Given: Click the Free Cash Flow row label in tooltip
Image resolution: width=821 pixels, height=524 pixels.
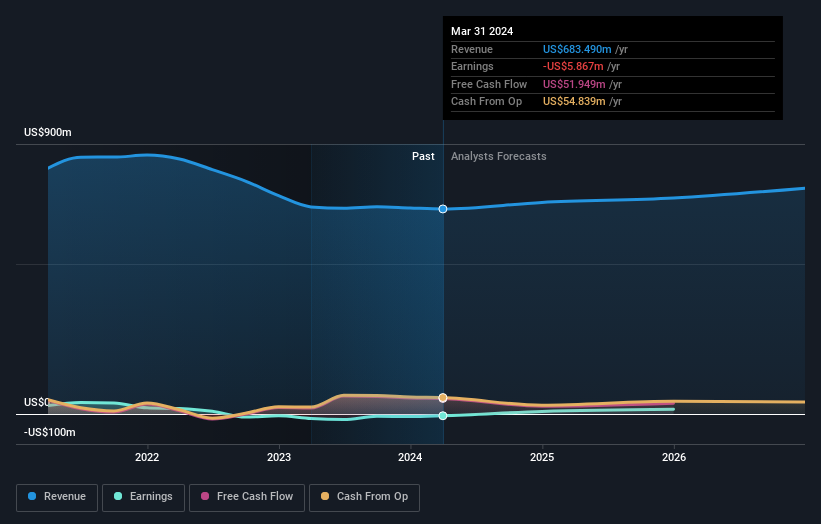Looking at the screenshot, I should click(x=489, y=84).
